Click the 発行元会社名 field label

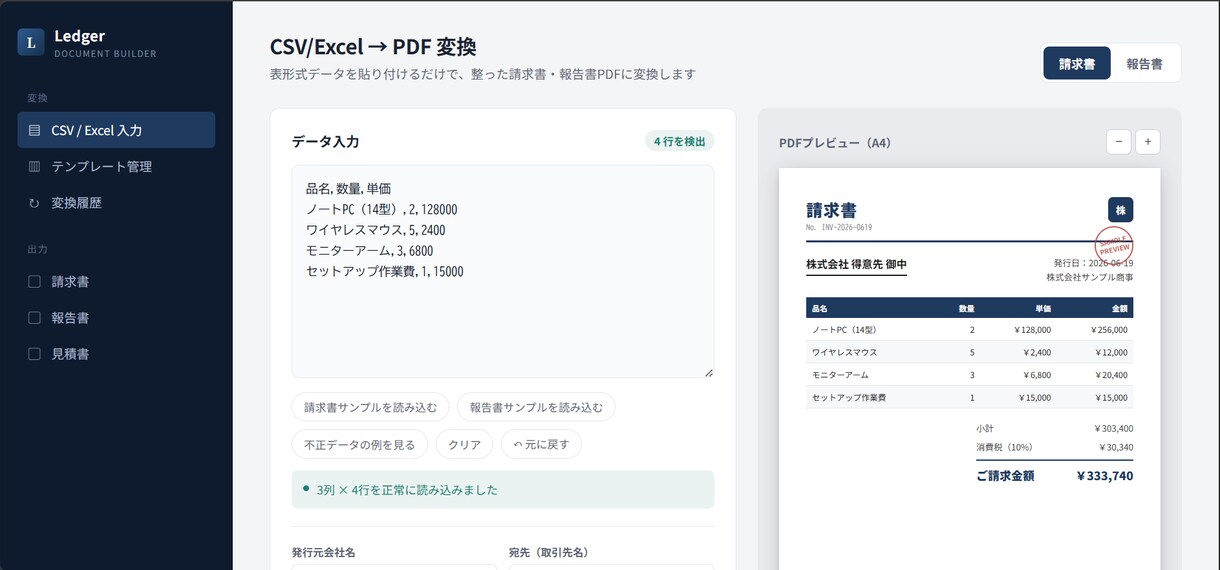pyautogui.click(x=324, y=552)
